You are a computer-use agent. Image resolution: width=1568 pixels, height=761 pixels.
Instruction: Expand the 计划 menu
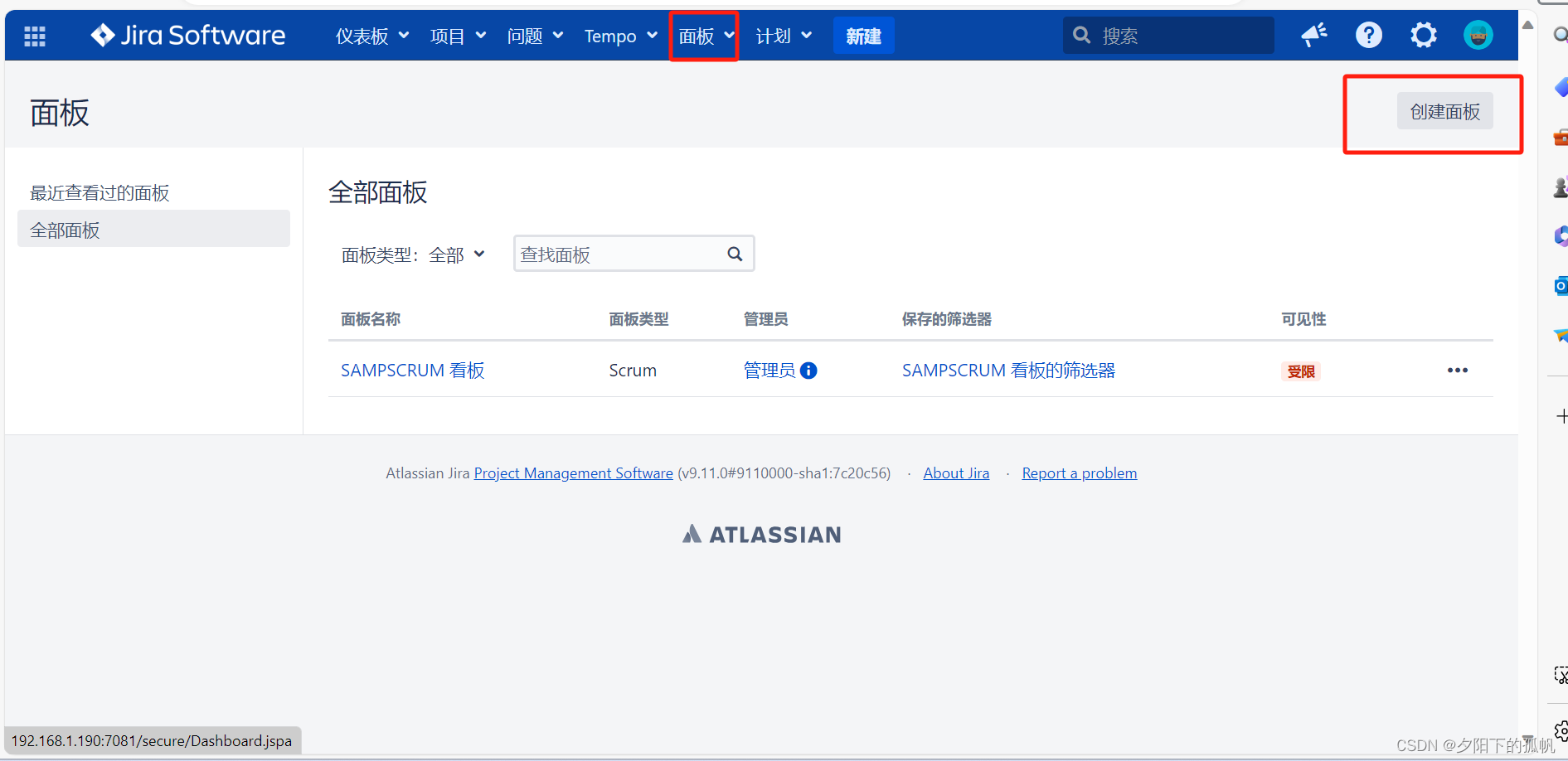[x=784, y=36]
